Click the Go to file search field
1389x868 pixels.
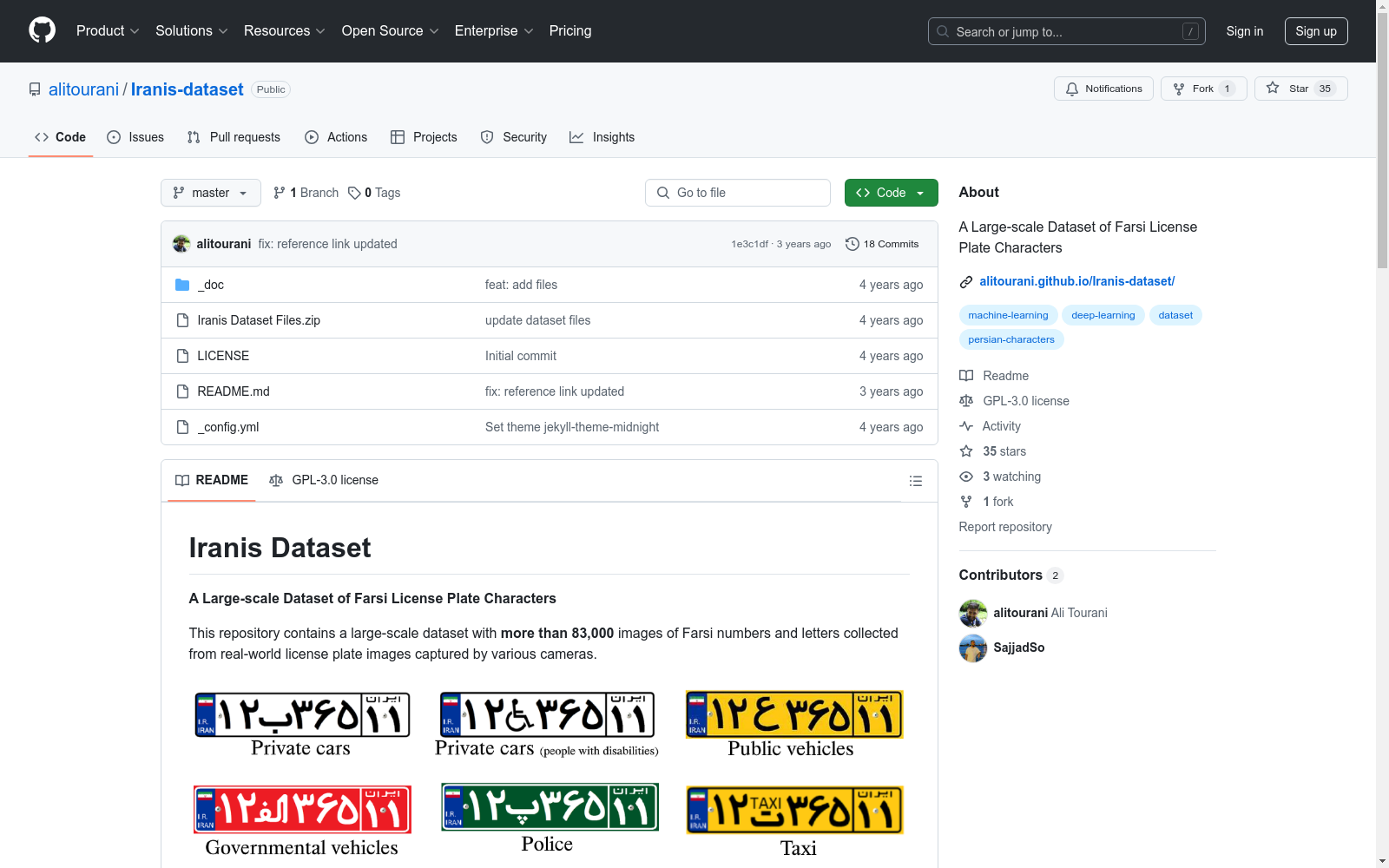click(x=738, y=193)
